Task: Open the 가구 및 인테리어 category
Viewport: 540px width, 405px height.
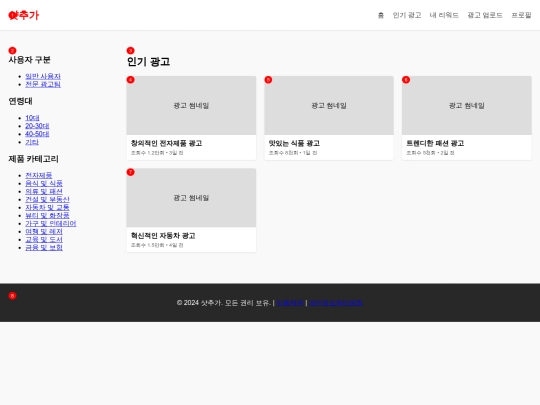Action: pyautogui.click(x=51, y=224)
